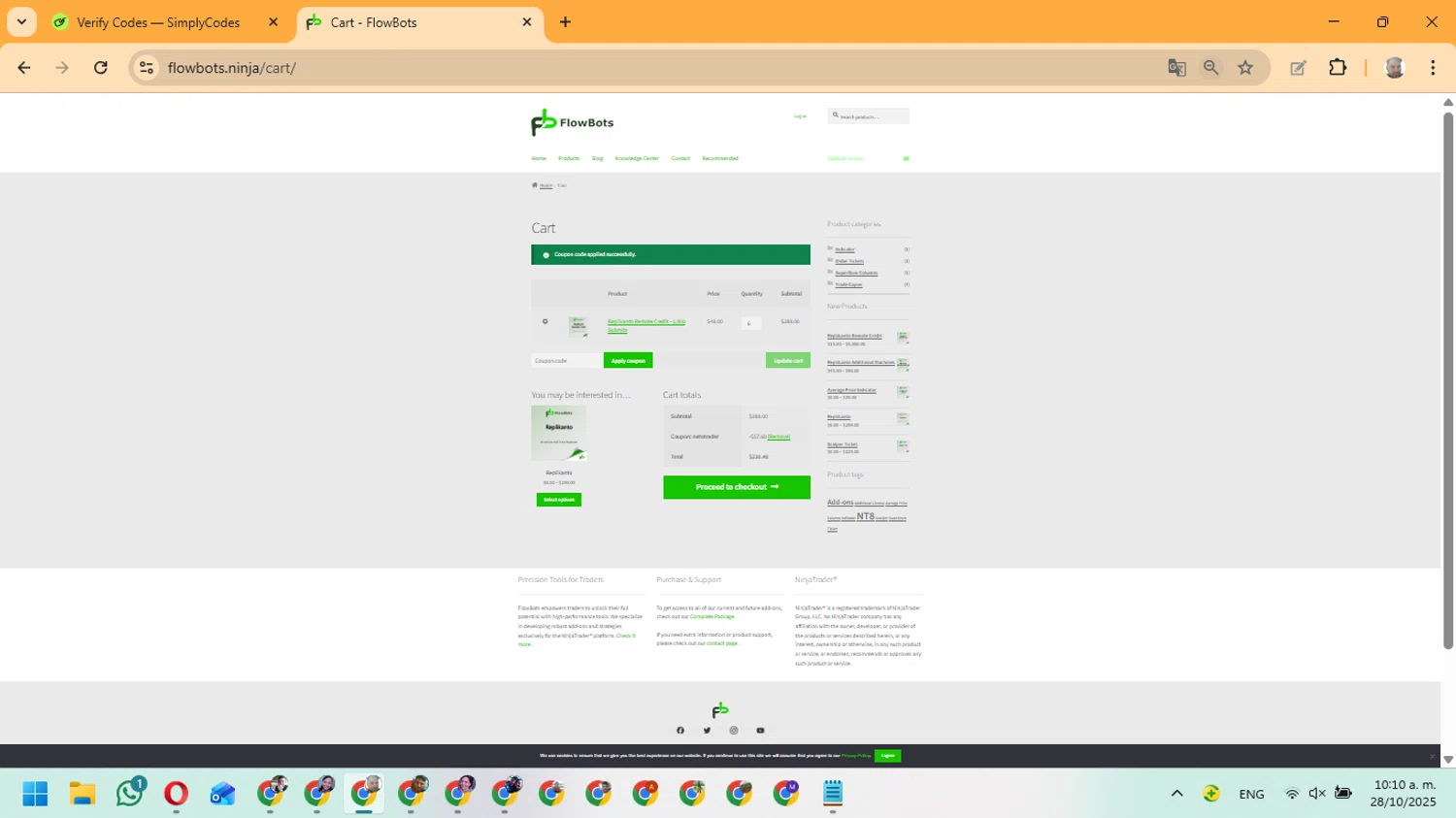Image resolution: width=1456 pixels, height=818 pixels.
Task: Show hidden system tray icons
Action: click(x=1176, y=793)
